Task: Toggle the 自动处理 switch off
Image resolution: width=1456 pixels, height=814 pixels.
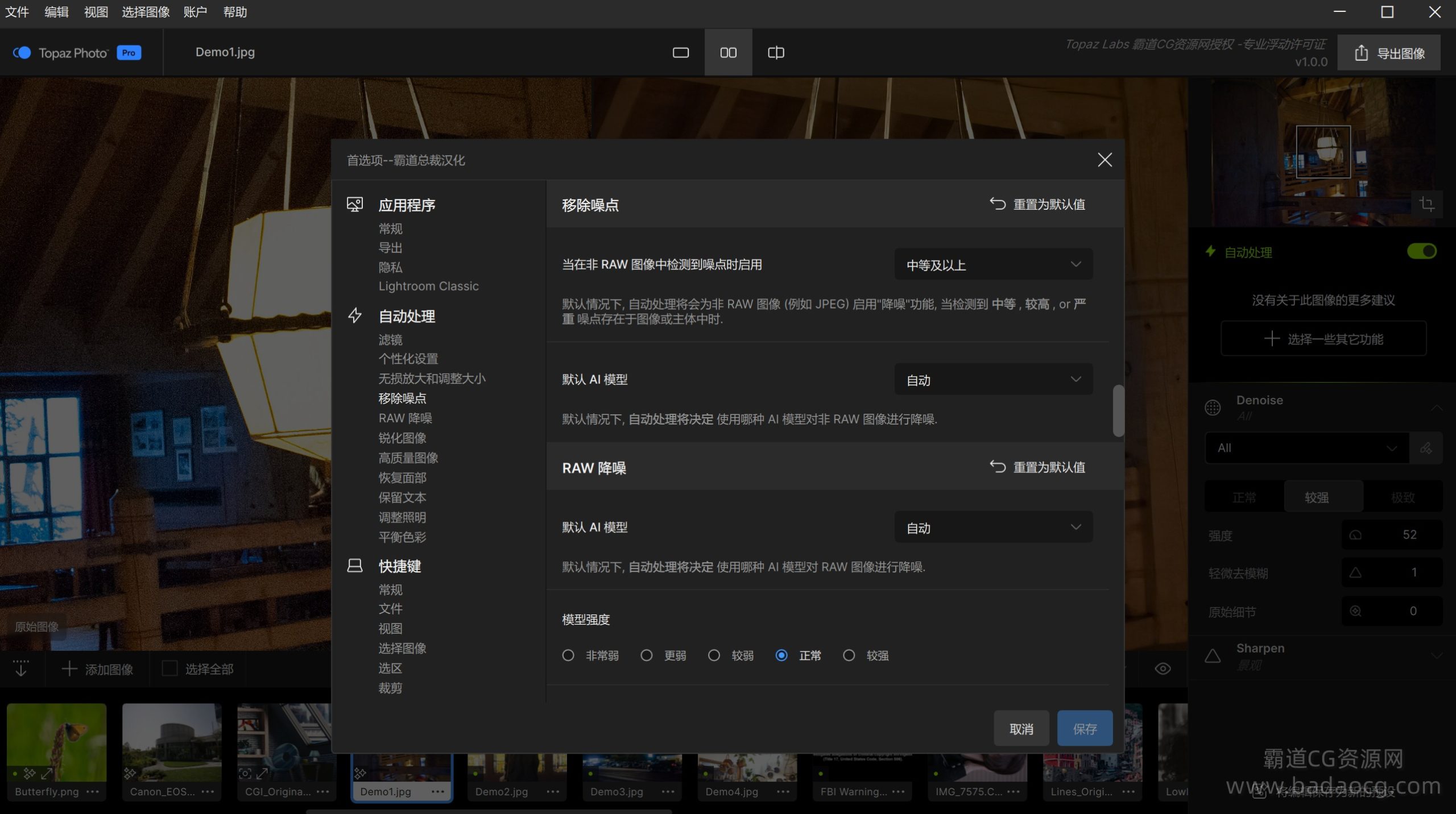Action: pyautogui.click(x=1421, y=251)
